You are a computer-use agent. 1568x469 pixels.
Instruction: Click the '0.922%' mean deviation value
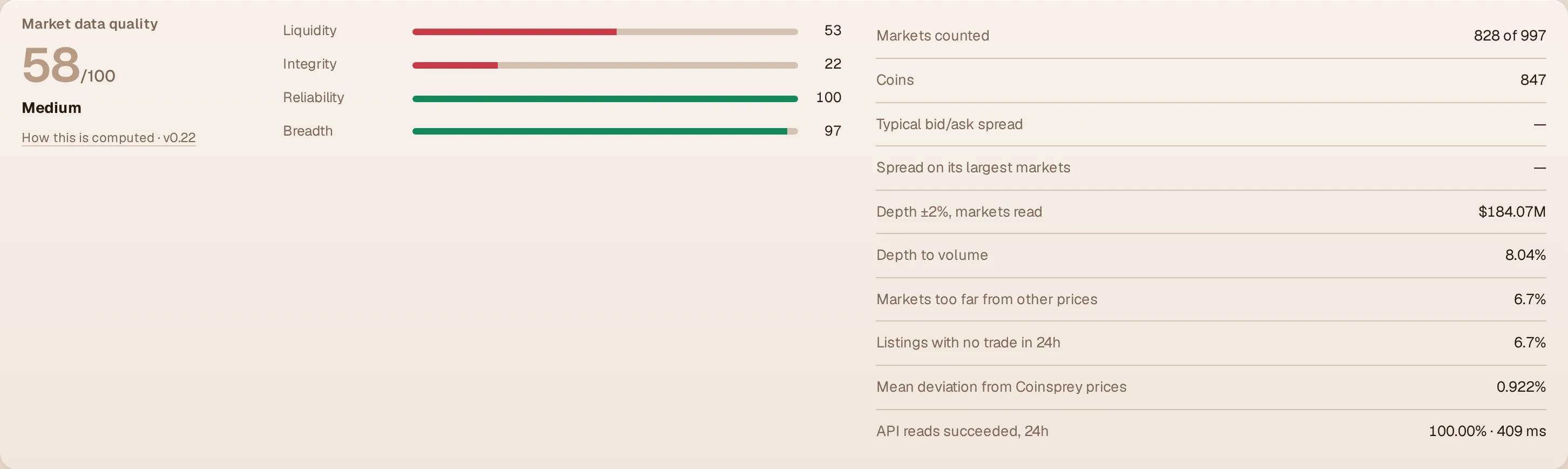click(x=1521, y=387)
